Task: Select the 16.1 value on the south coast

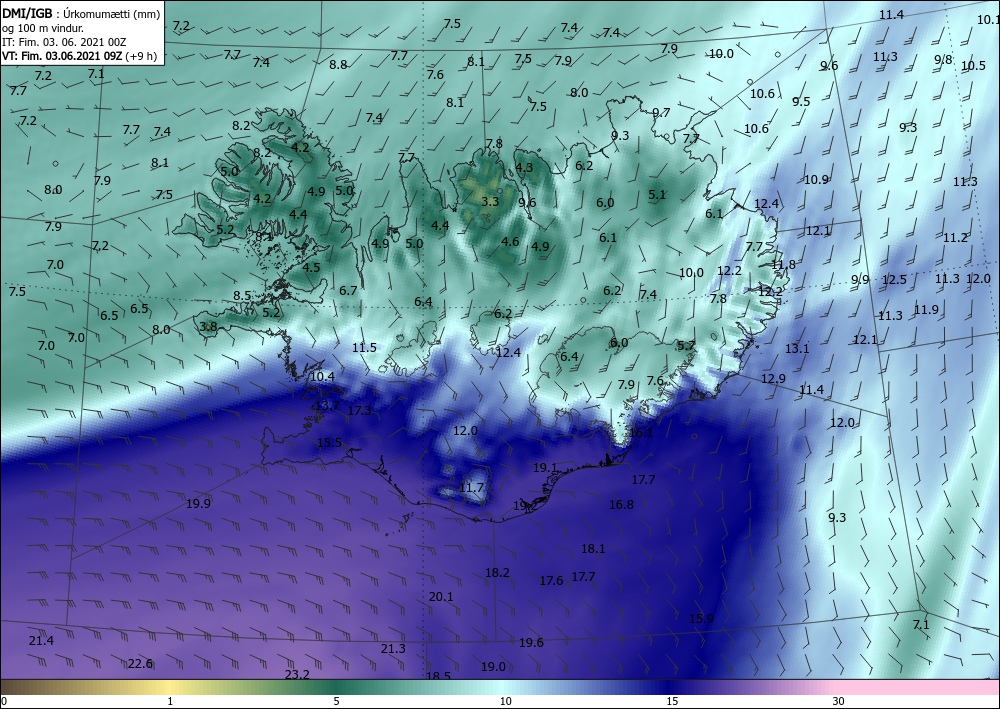Action: point(641,433)
